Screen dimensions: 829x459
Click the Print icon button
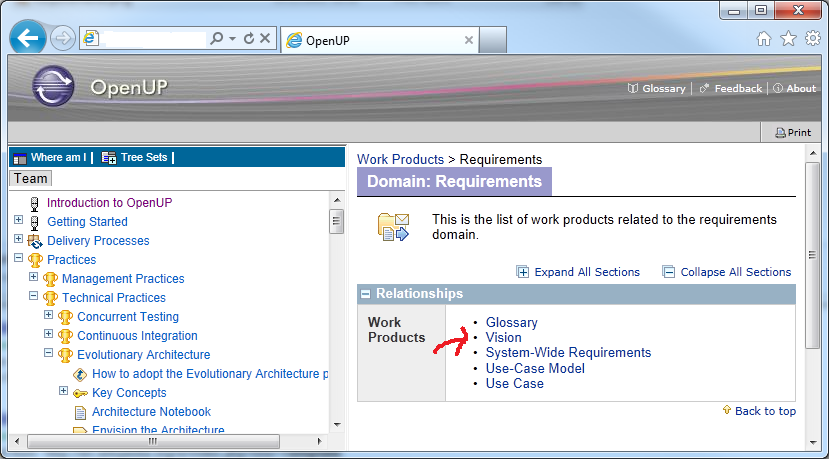click(x=780, y=133)
